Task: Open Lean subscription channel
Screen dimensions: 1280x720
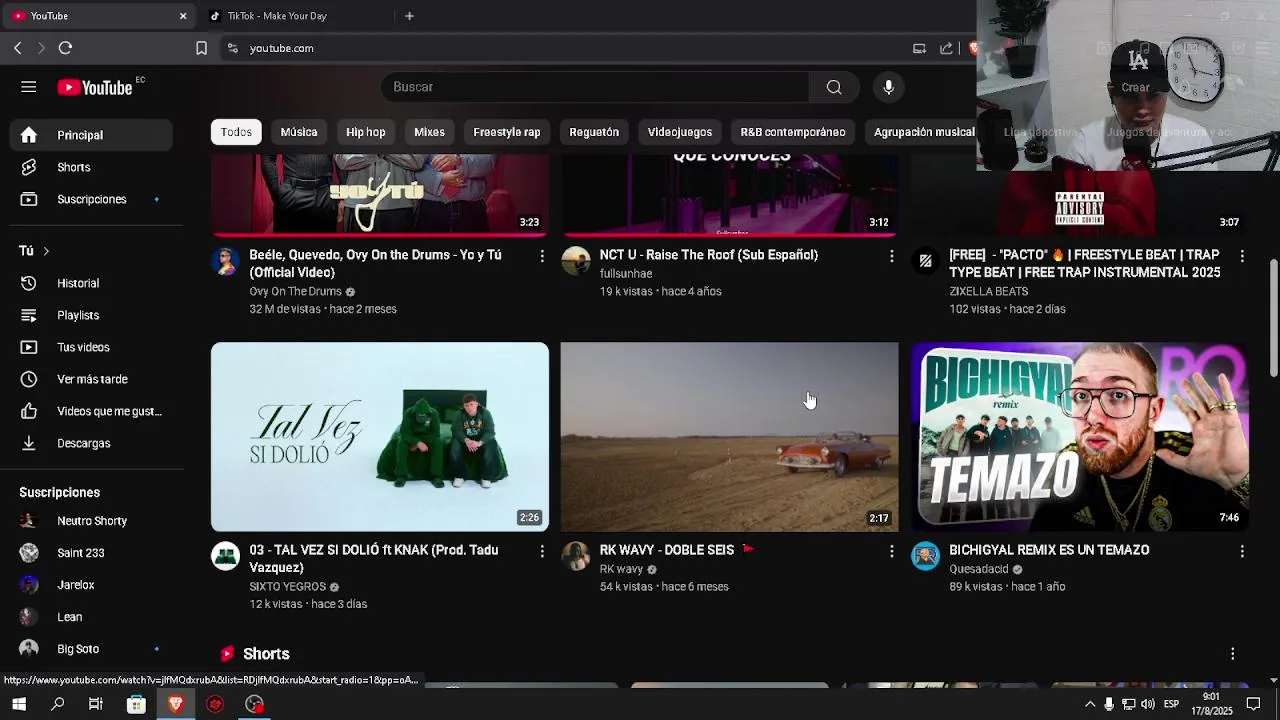Action: pos(91,617)
